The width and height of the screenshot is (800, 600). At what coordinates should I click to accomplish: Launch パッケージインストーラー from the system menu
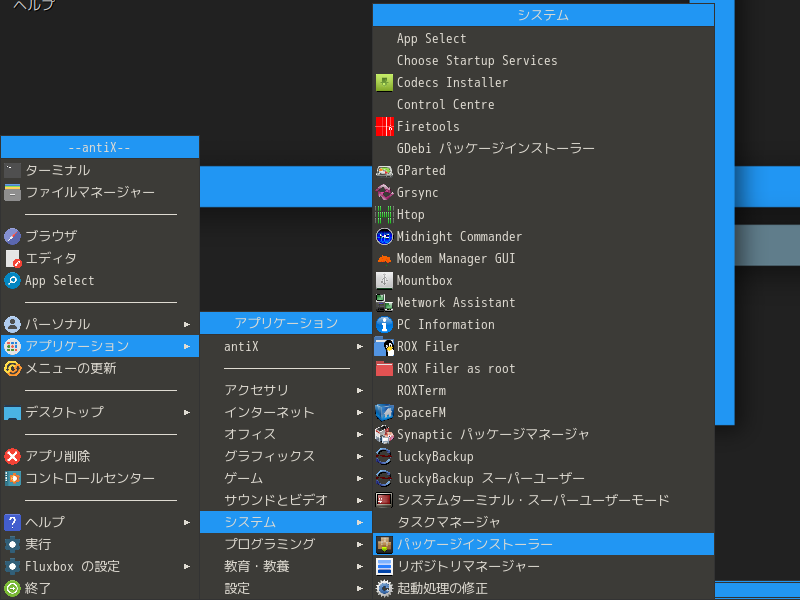pos(543,544)
